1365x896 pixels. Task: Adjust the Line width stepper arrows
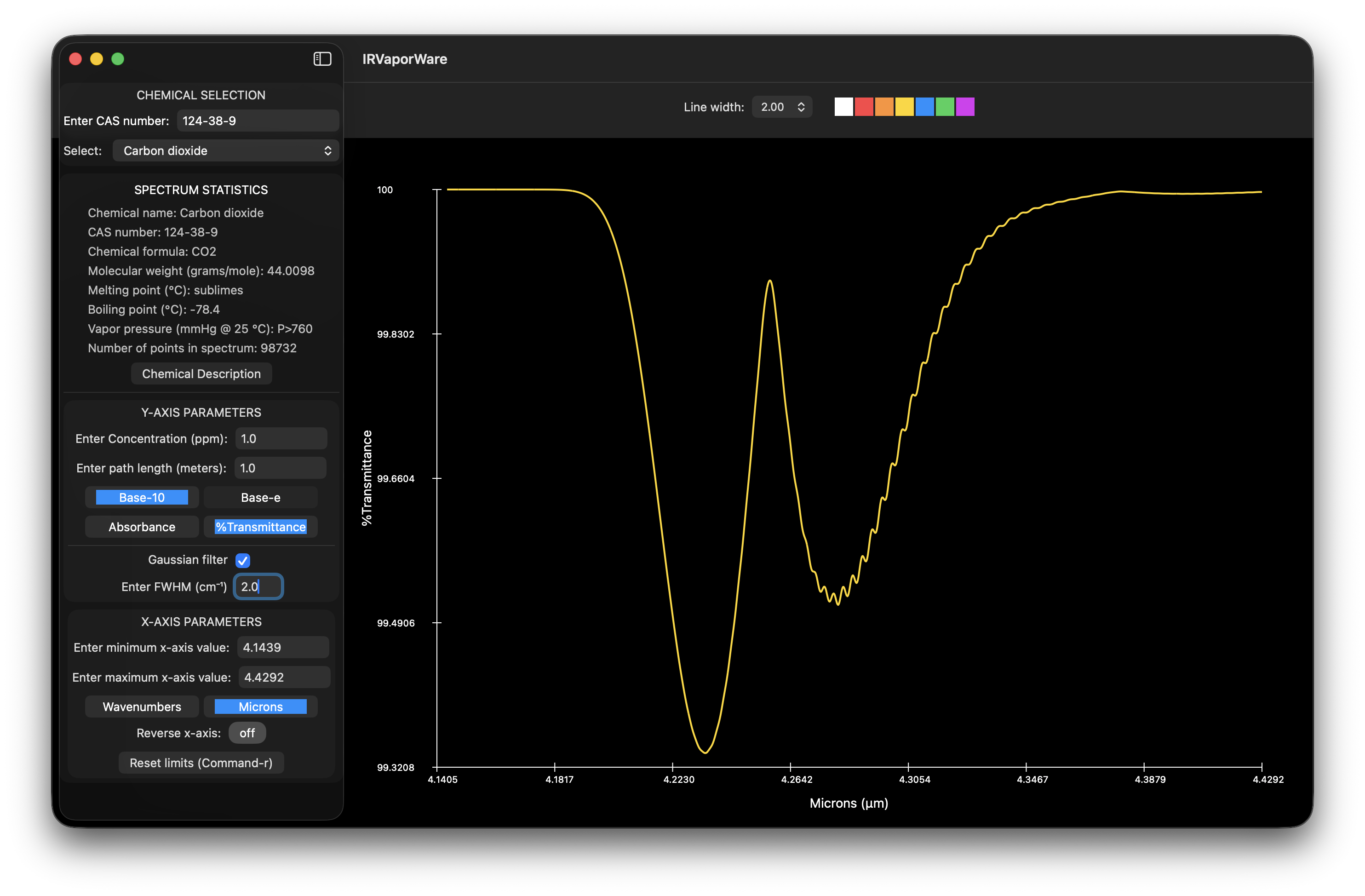(801, 107)
